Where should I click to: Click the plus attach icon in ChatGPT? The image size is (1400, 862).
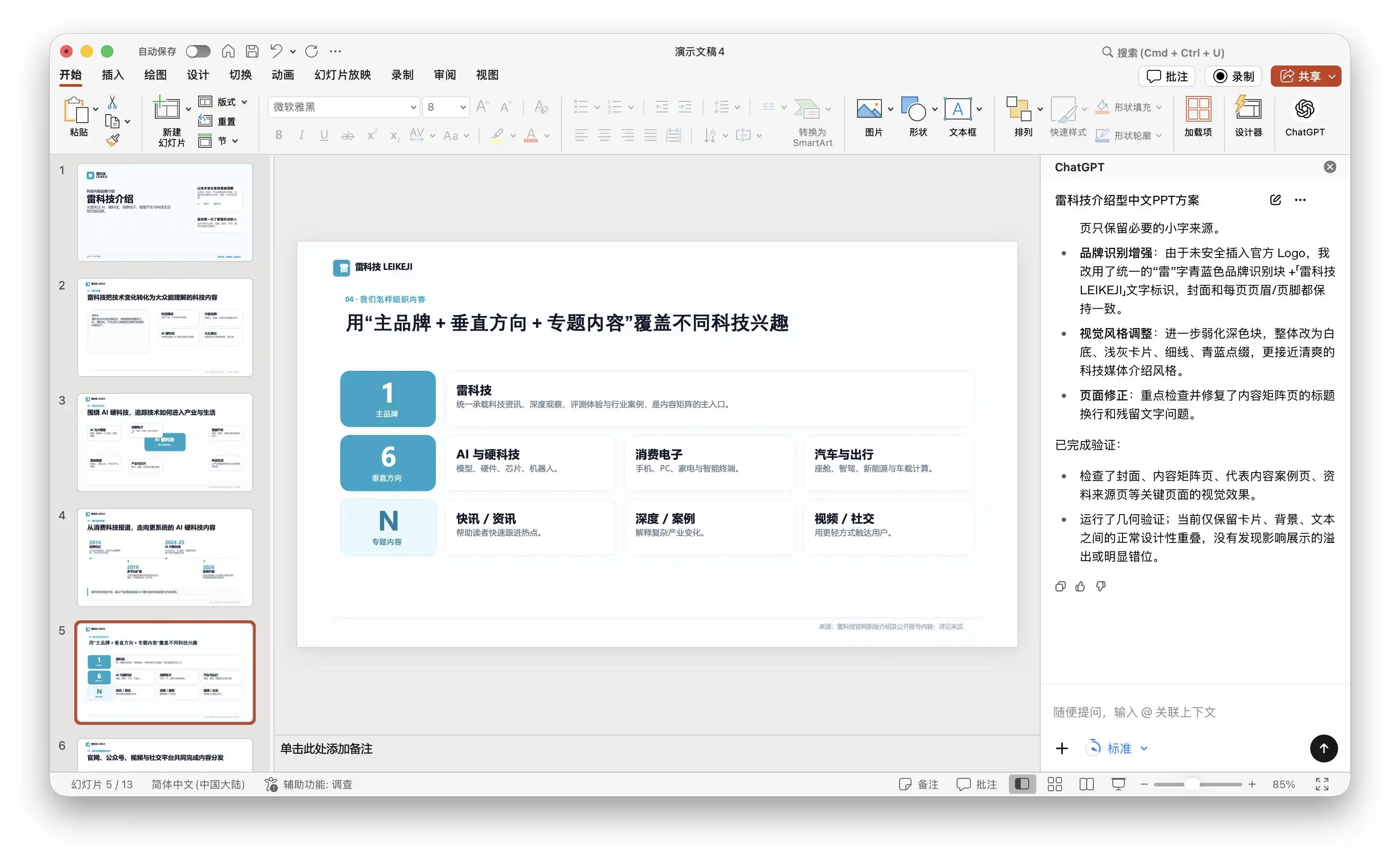[1062, 748]
